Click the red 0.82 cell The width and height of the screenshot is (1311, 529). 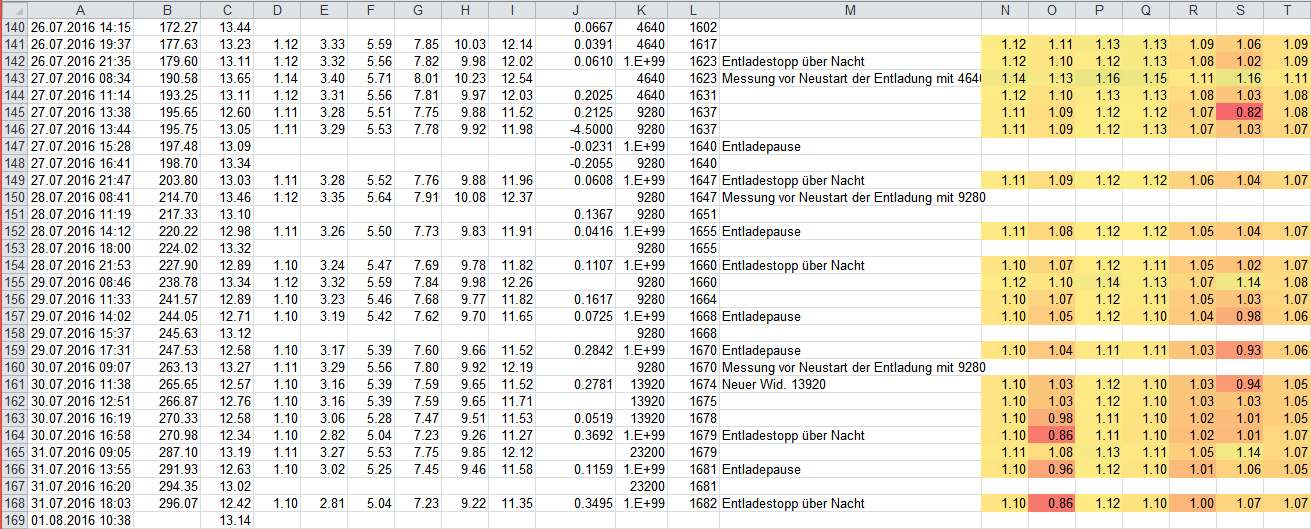1240,112
